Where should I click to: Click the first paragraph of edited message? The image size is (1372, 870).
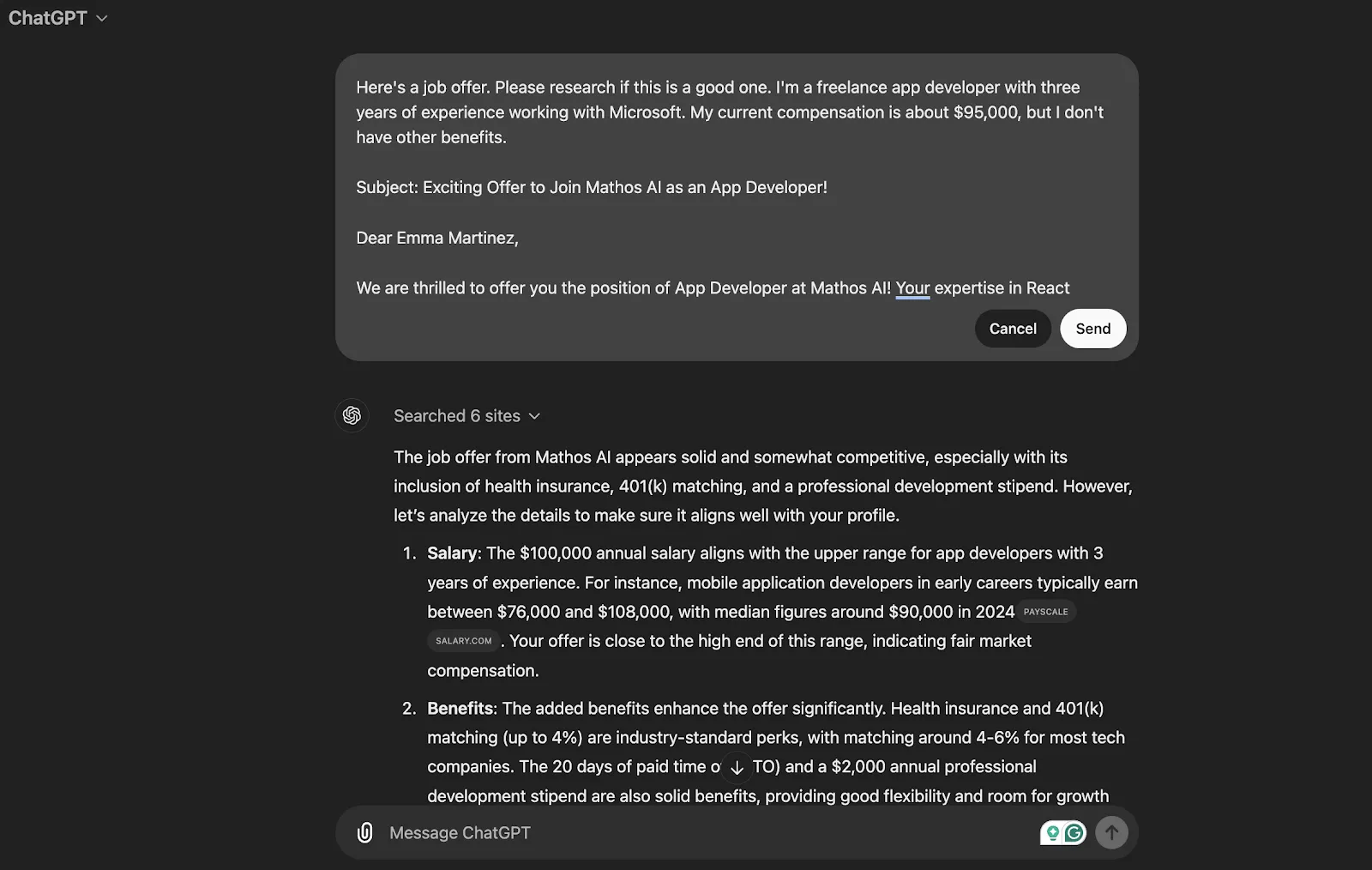coord(730,112)
